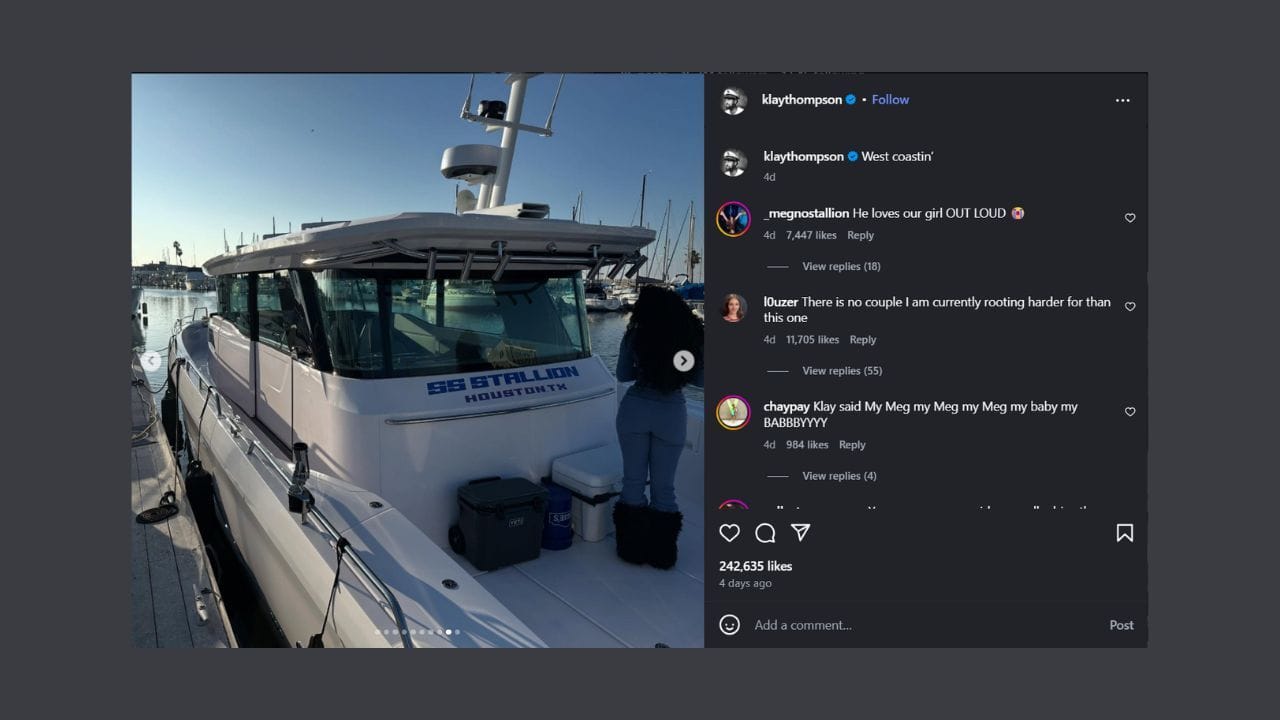Like the post with the heart icon
1280x720 pixels.
[729, 533]
